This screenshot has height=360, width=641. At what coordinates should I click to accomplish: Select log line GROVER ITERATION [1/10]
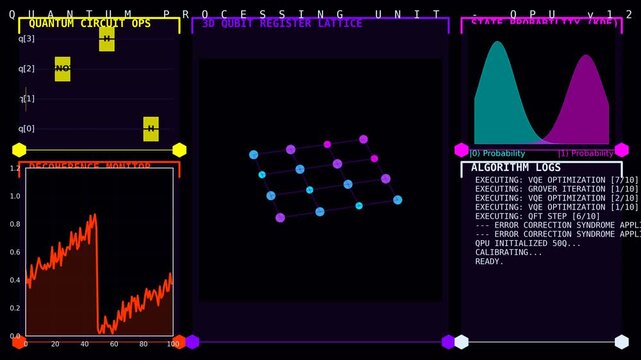556,189
